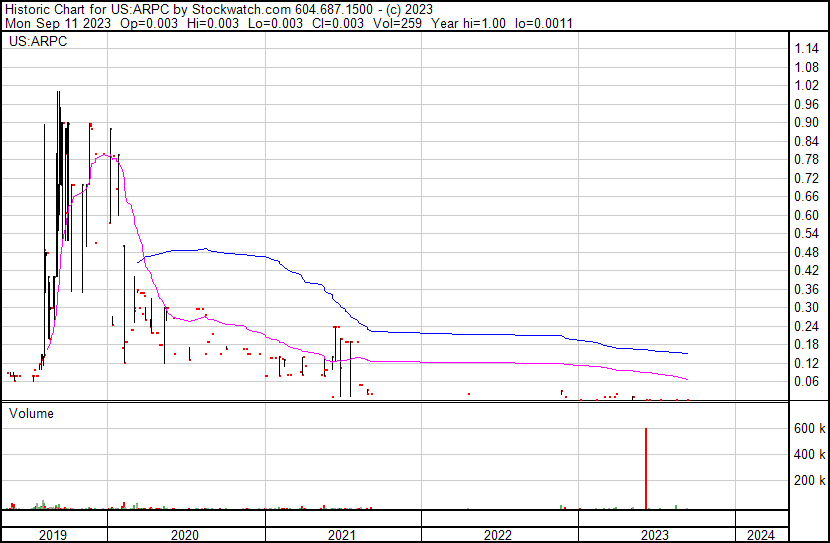Click the Stockwatch.com text in the chart header
Image resolution: width=830 pixels, height=543 pixels.
(250, 9)
